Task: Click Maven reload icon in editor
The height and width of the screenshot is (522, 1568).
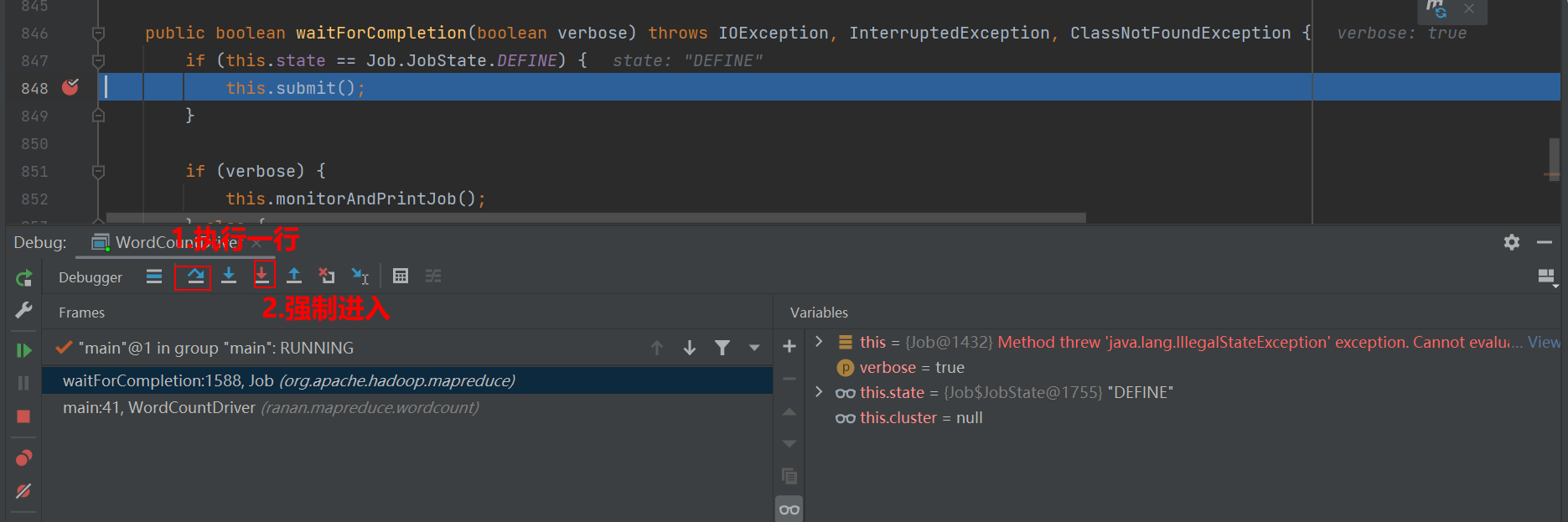Action: click(1436, 8)
